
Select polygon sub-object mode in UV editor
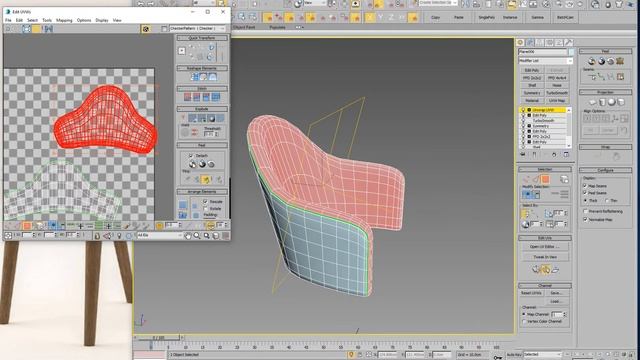pyautogui.click(x=27, y=226)
